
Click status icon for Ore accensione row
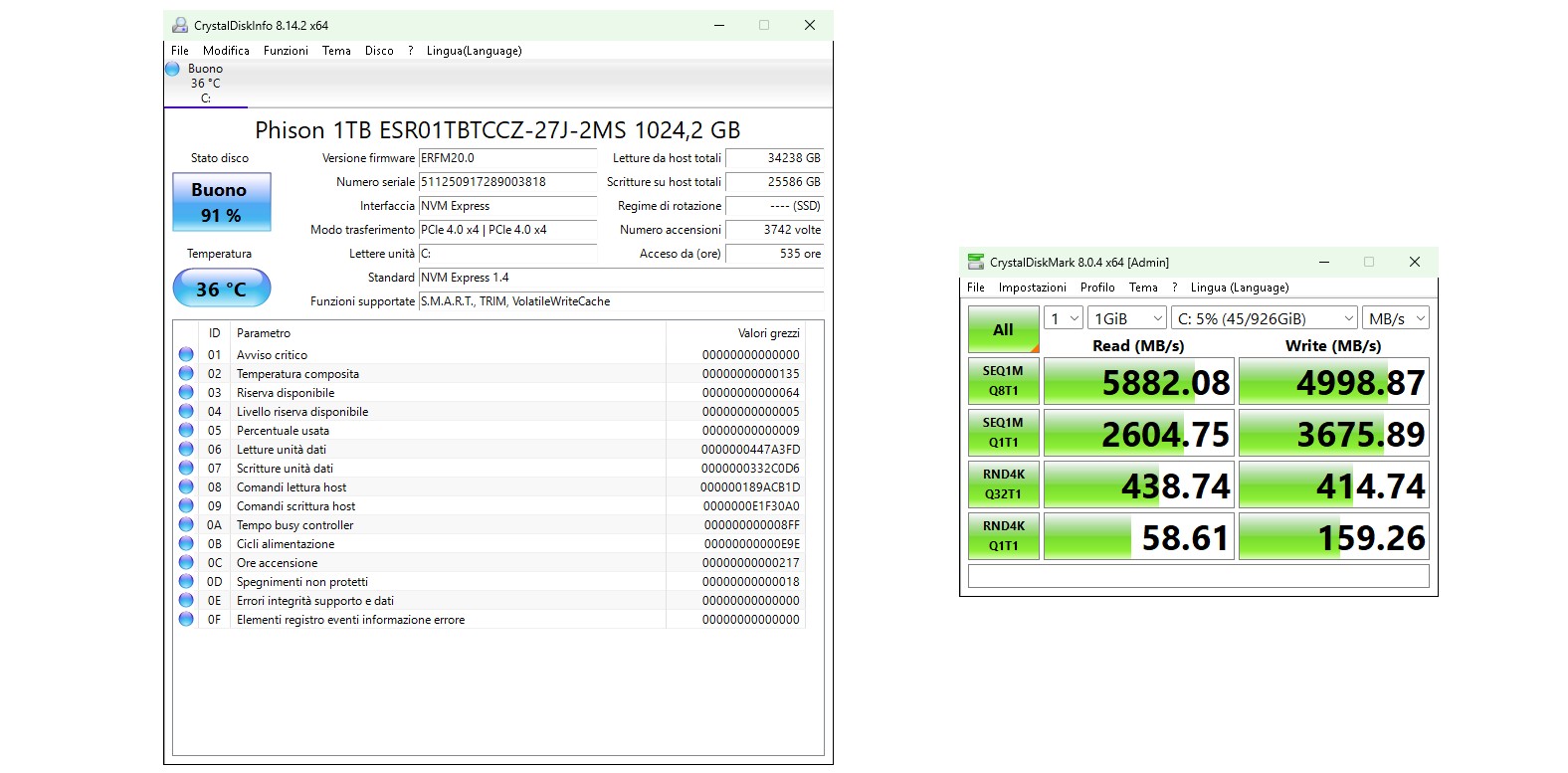point(186,562)
